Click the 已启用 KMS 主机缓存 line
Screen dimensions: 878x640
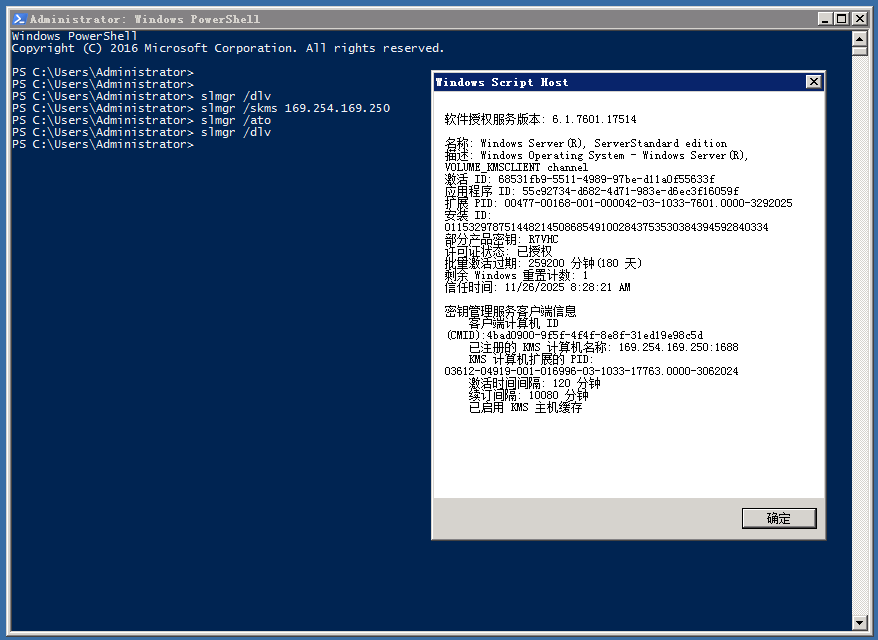point(525,408)
